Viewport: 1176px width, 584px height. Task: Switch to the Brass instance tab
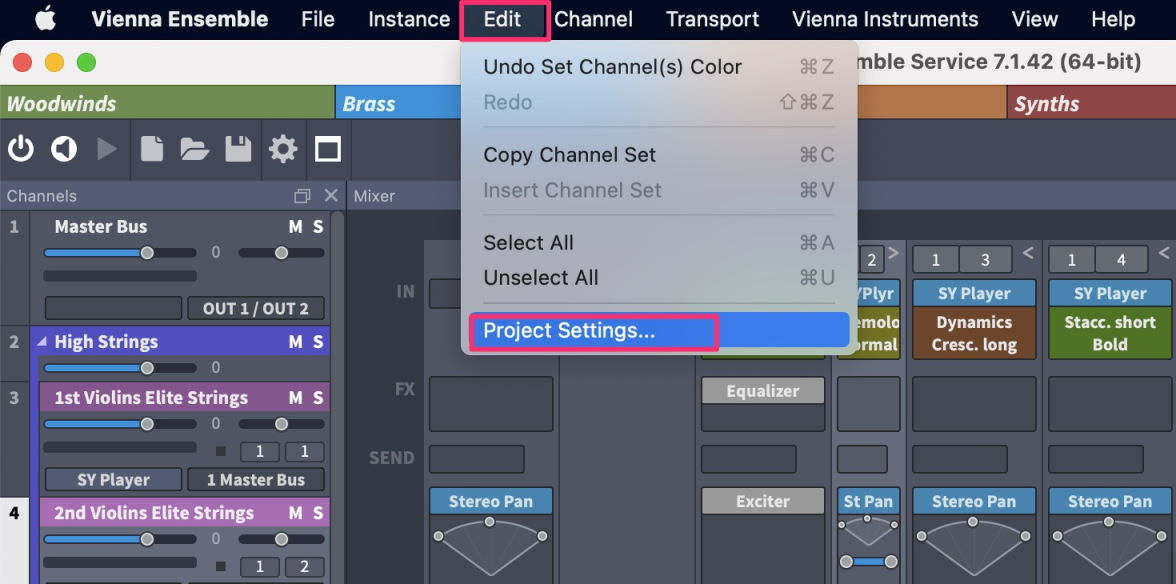398,103
